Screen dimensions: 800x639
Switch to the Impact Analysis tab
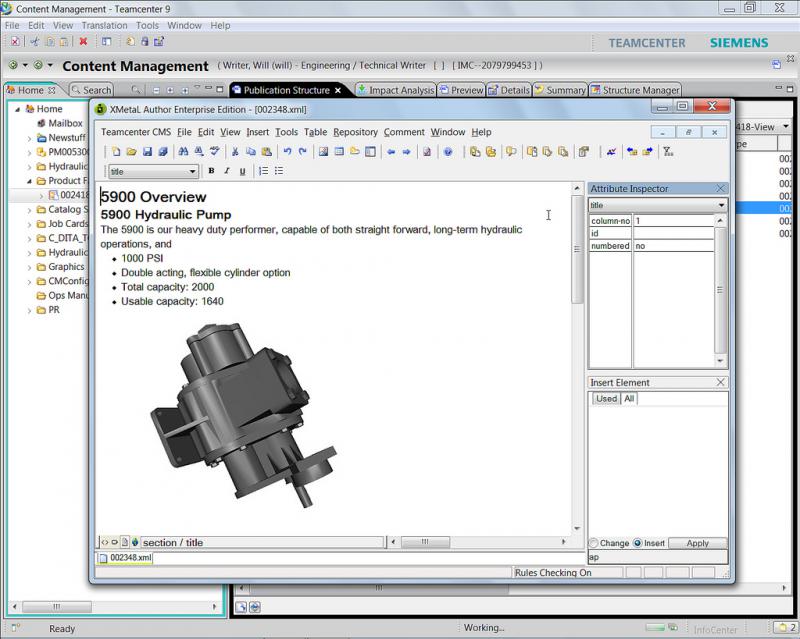395,90
